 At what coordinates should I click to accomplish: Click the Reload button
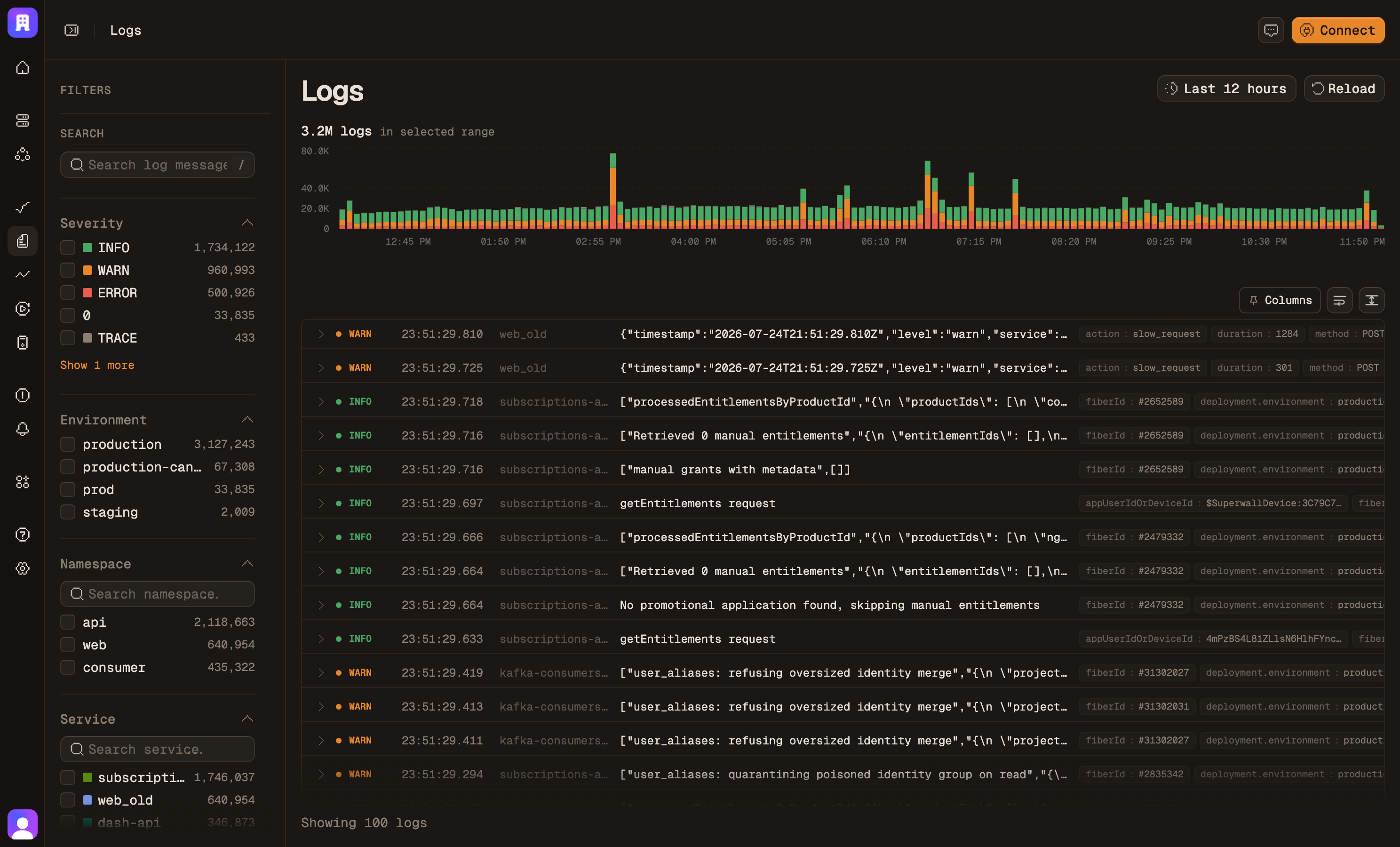click(1344, 88)
